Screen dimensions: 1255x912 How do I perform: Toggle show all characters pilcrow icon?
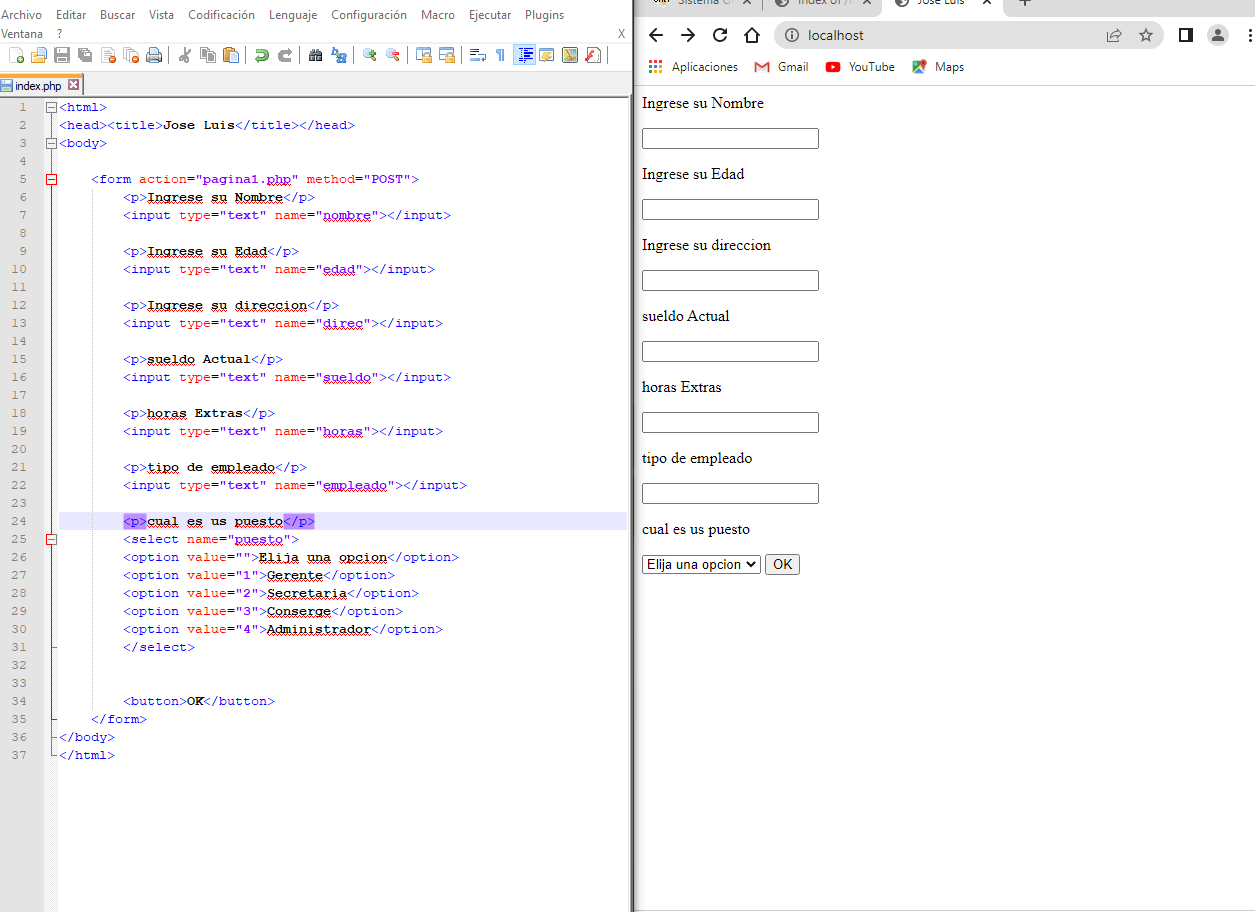(x=500, y=55)
